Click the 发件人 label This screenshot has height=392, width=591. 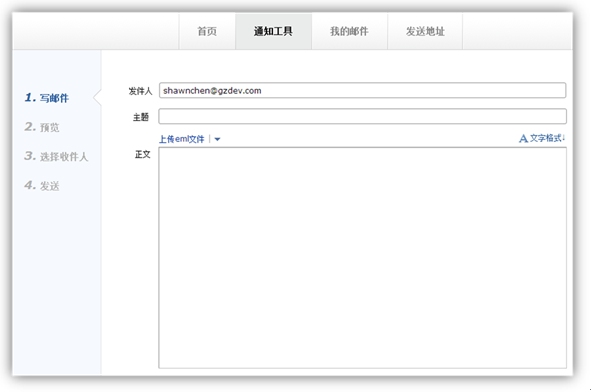click(140, 91)
